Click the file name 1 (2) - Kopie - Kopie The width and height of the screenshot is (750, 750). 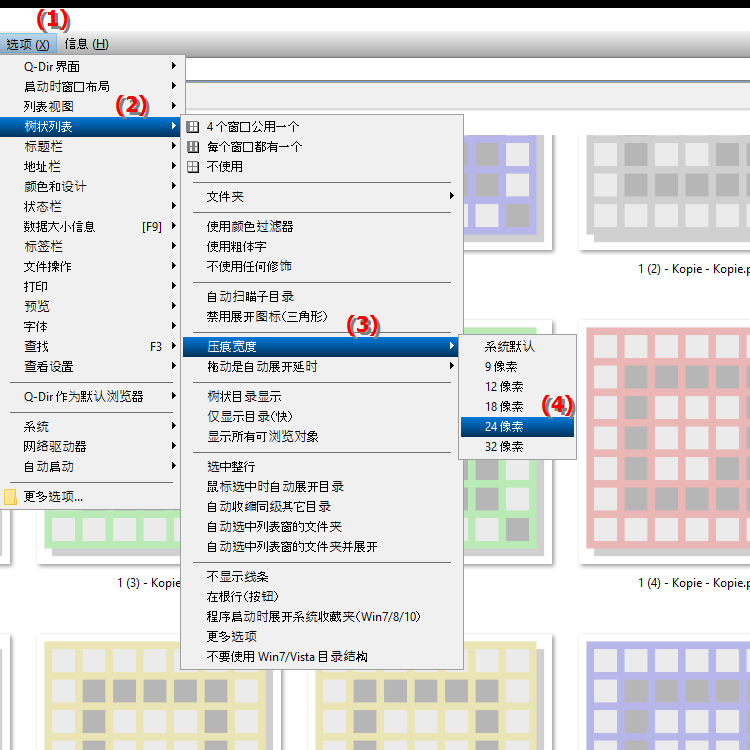click(694, 269)
